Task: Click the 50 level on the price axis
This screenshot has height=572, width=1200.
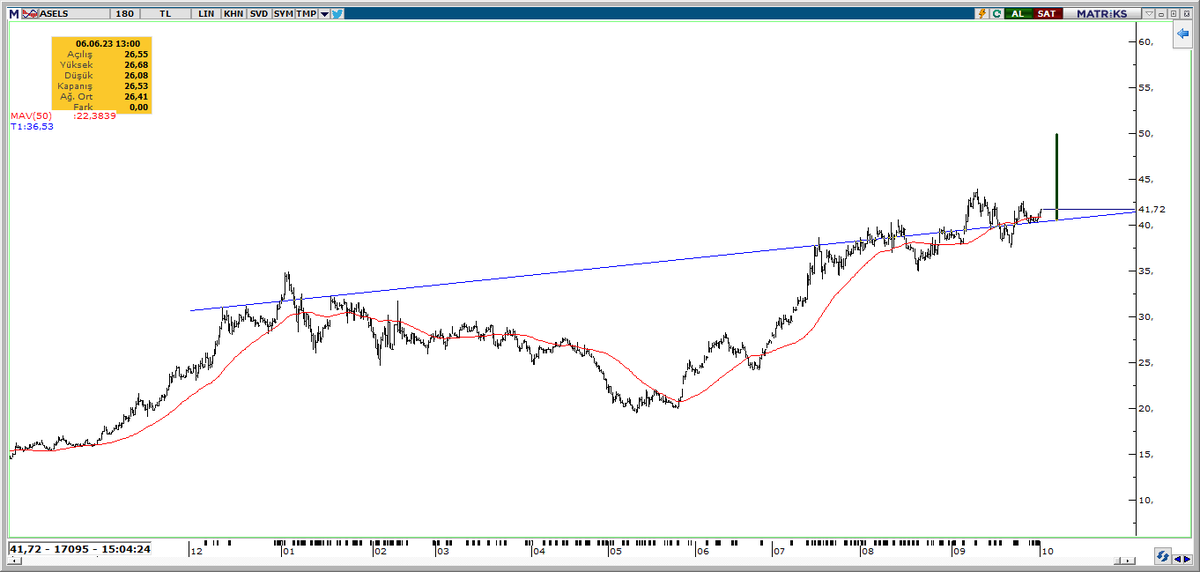Action: click(1145, 133)
